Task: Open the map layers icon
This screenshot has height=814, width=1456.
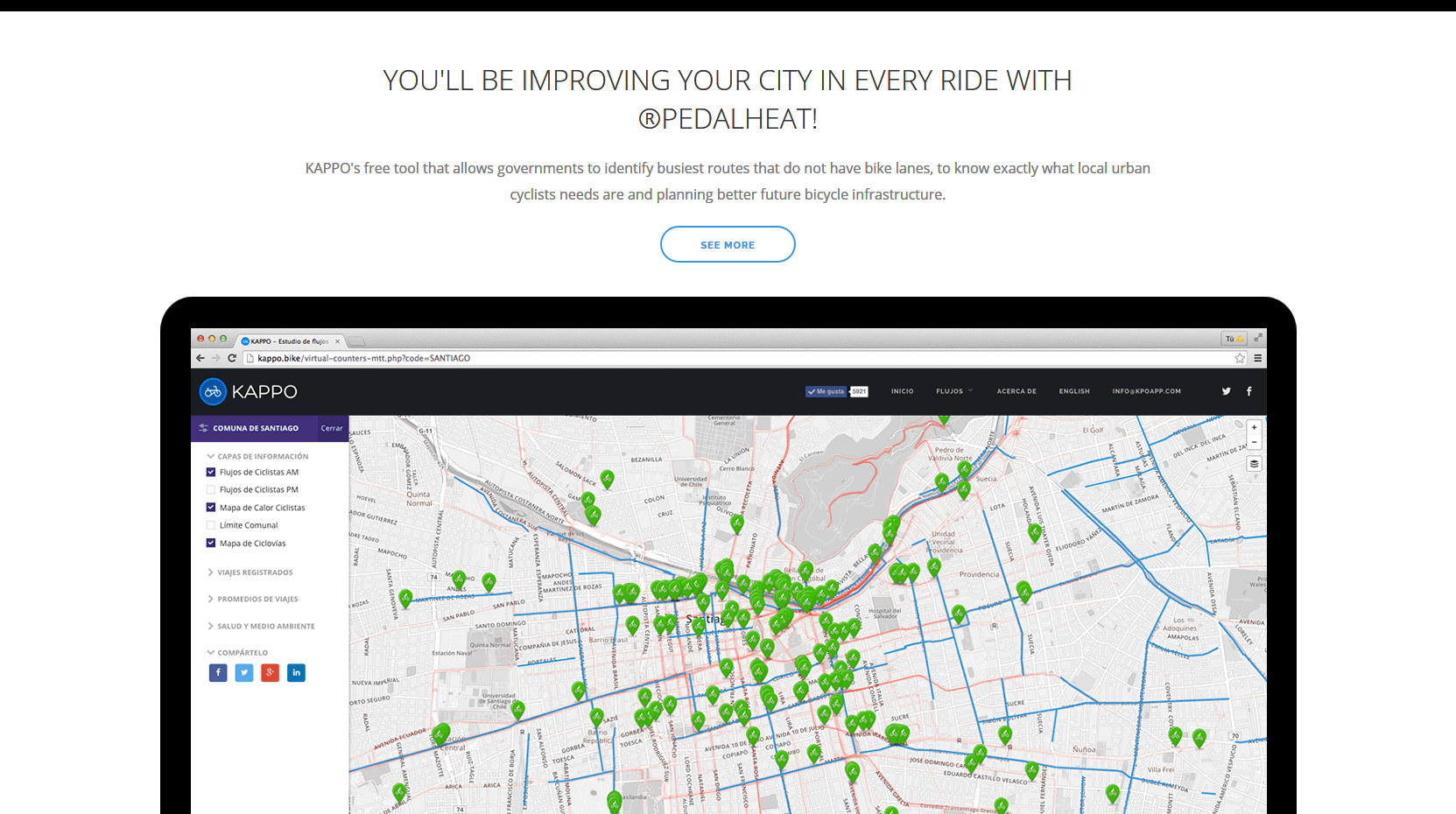Action: point(1255,464)
